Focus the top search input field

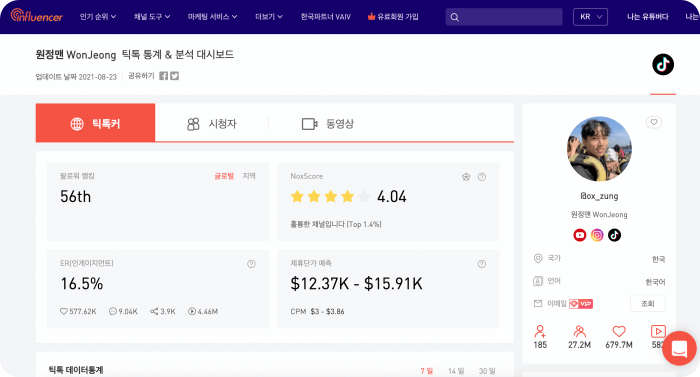pos(504,17)
